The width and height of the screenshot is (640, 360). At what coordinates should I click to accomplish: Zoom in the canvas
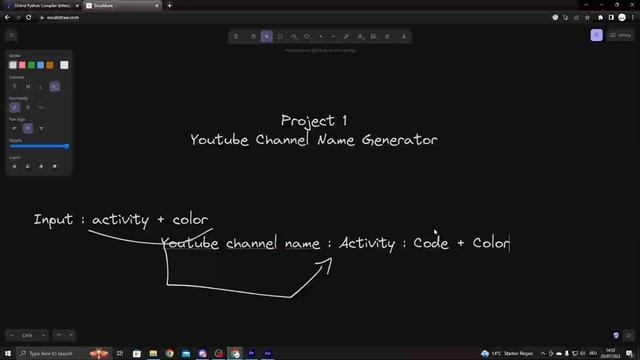[x=43, y=336]
